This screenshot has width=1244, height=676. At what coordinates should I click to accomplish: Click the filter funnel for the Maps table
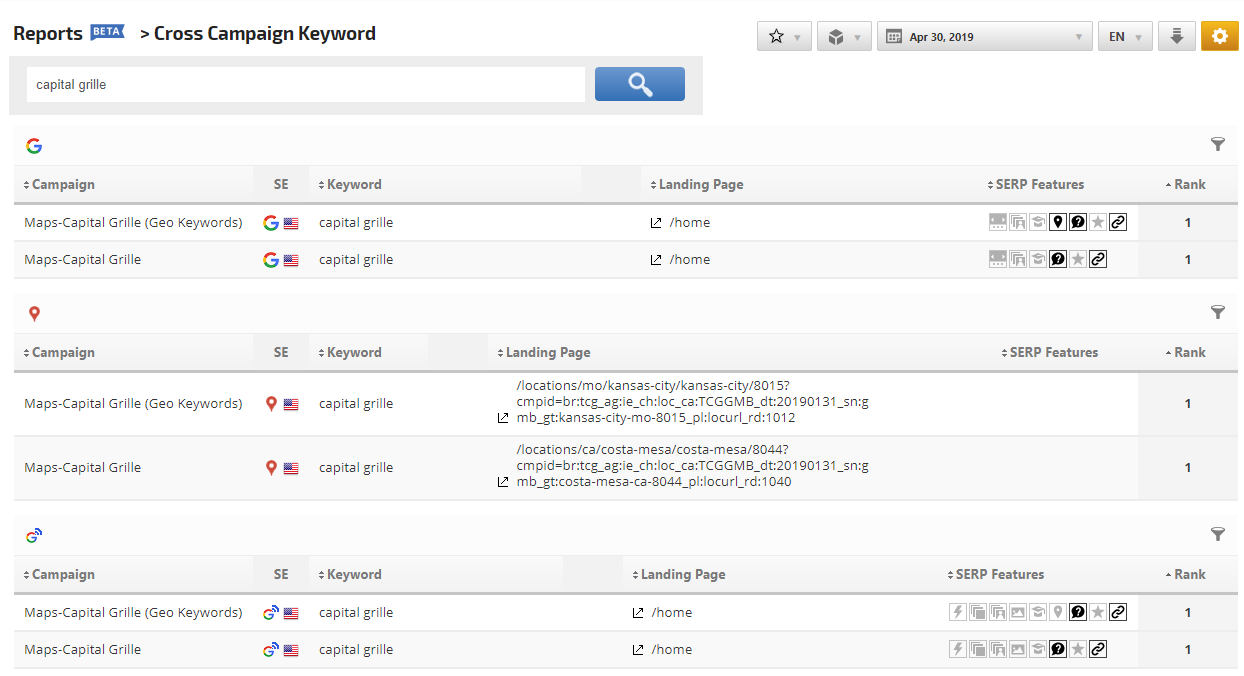pos(1217,313)
